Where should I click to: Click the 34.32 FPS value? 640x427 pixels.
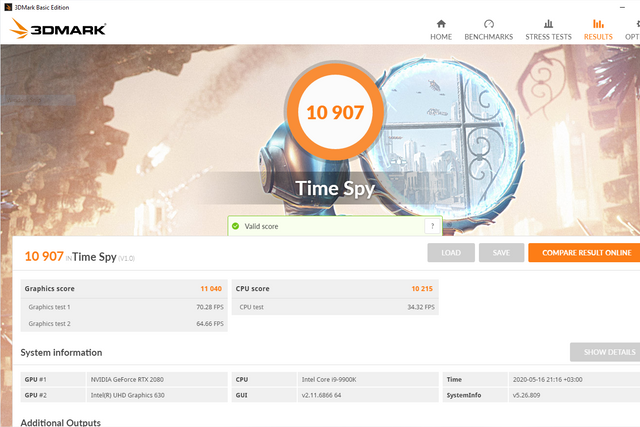[421, 307]
